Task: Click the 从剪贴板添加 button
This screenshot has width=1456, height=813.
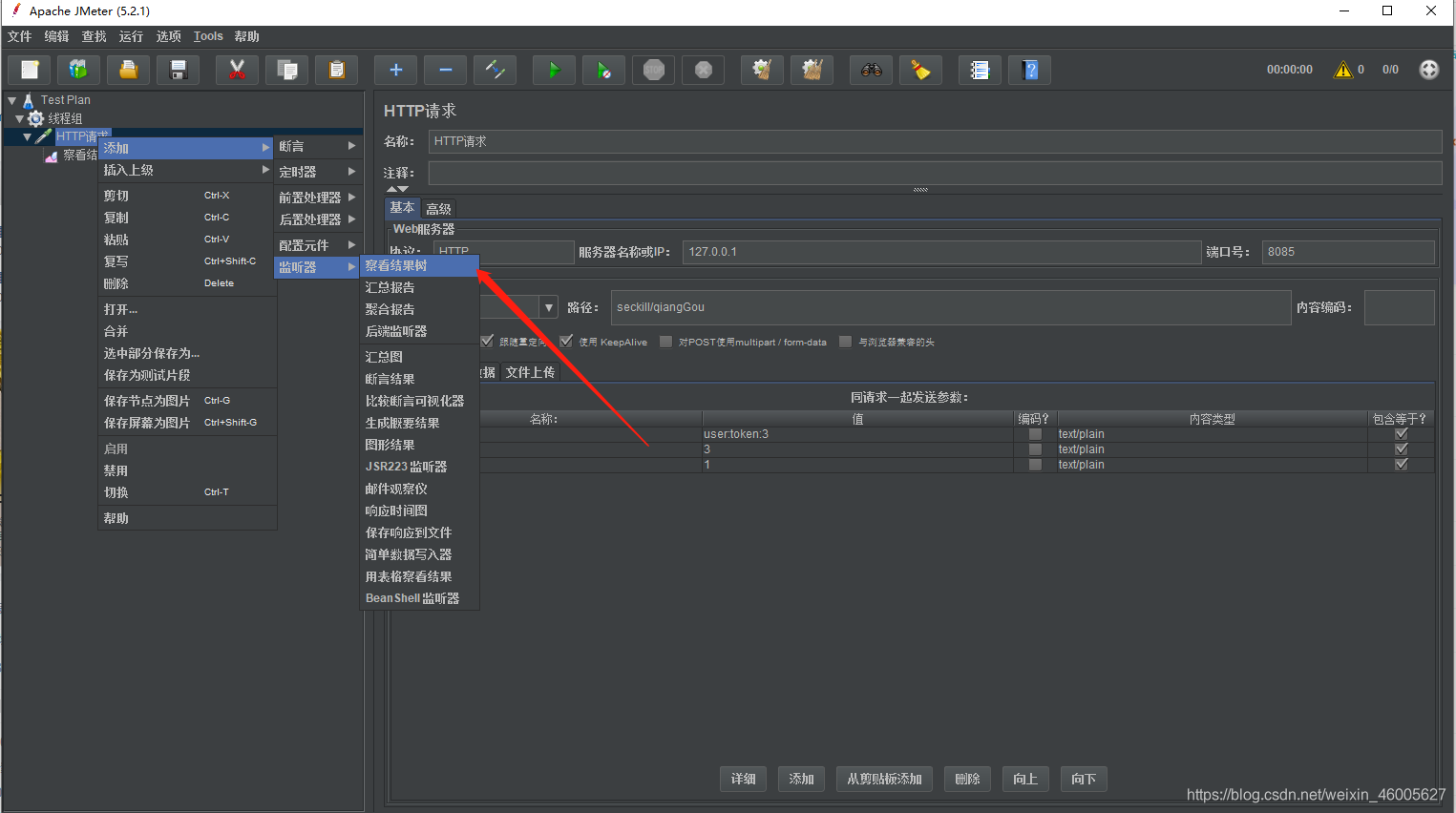Action: click(x=885, y=779)
